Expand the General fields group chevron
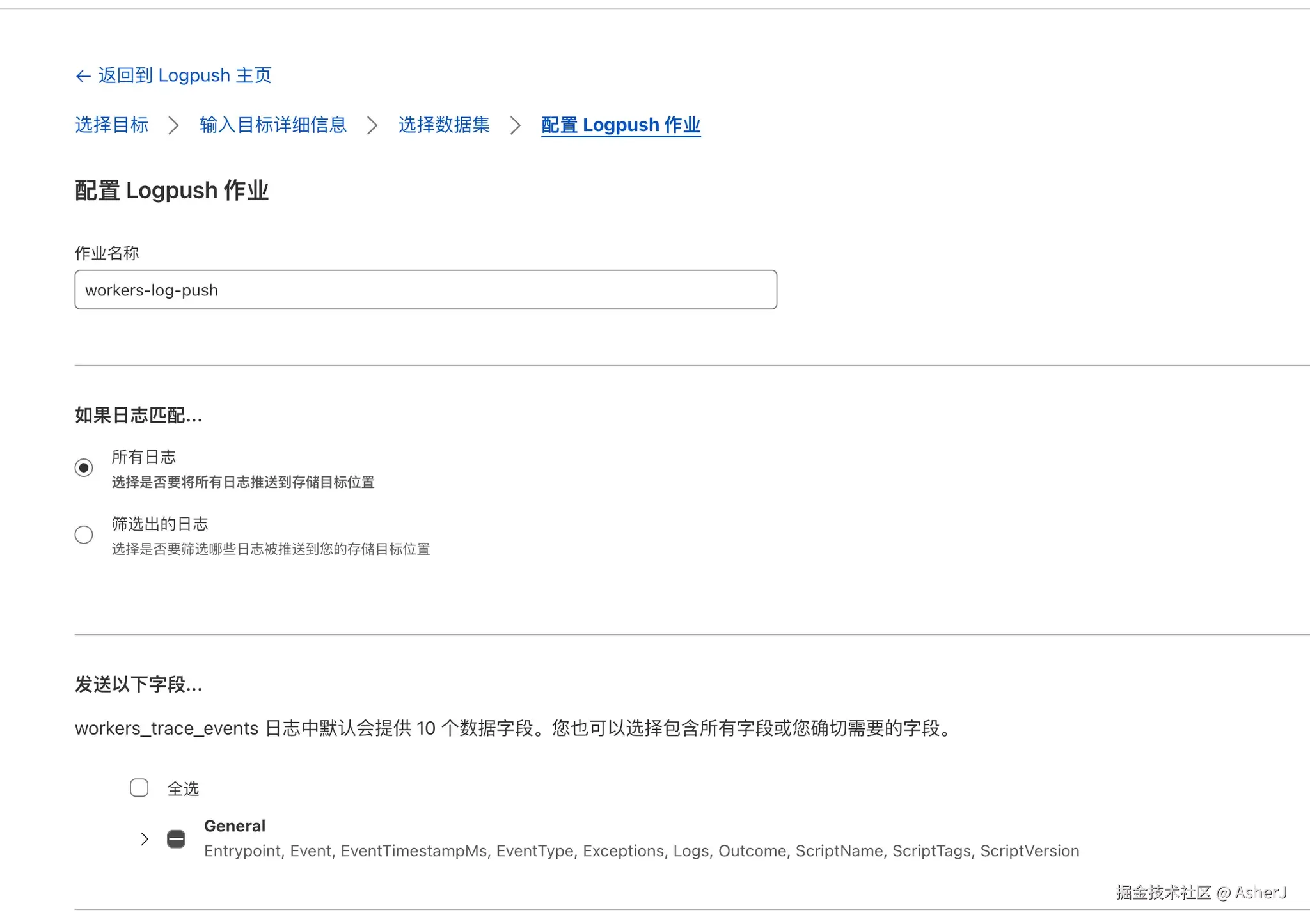 click(145, 839)
